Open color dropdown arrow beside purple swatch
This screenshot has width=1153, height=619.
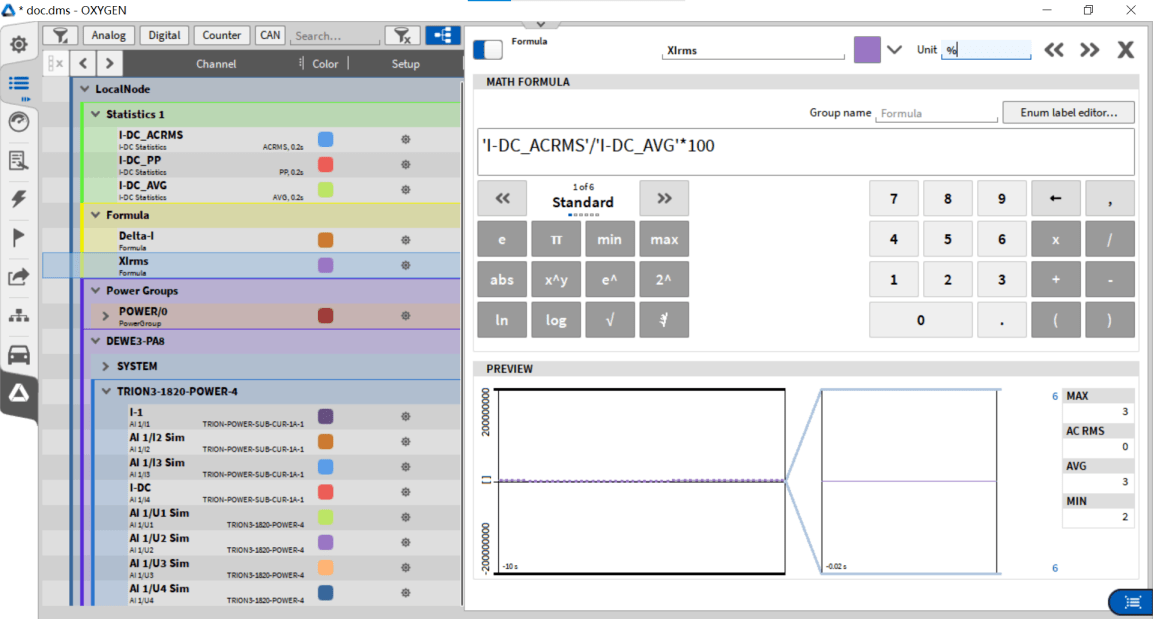pyautogui.click(x=894, y=50)
